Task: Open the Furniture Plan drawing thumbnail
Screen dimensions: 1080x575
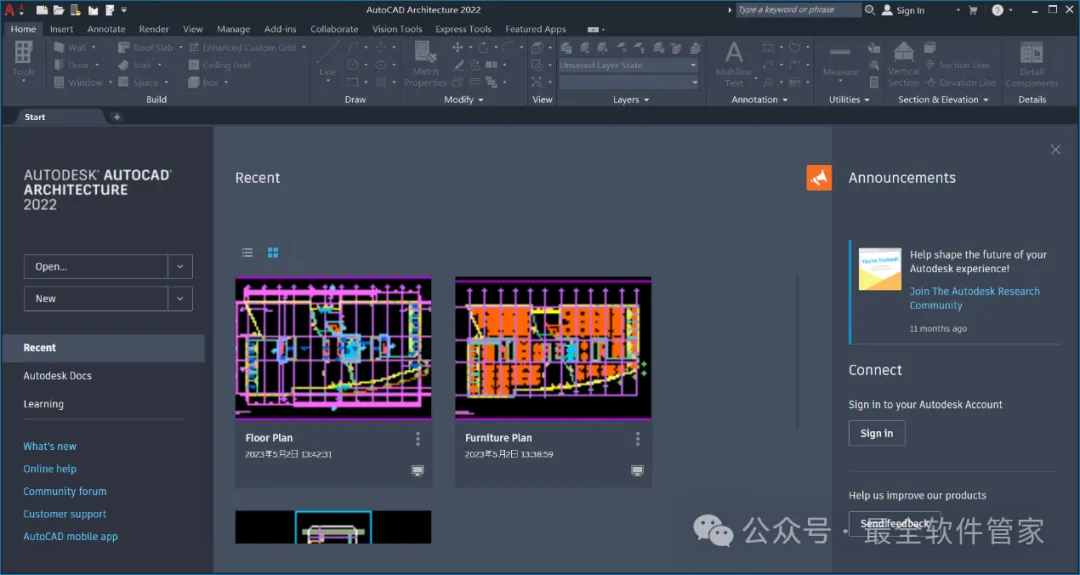Action: pos(553,348)
